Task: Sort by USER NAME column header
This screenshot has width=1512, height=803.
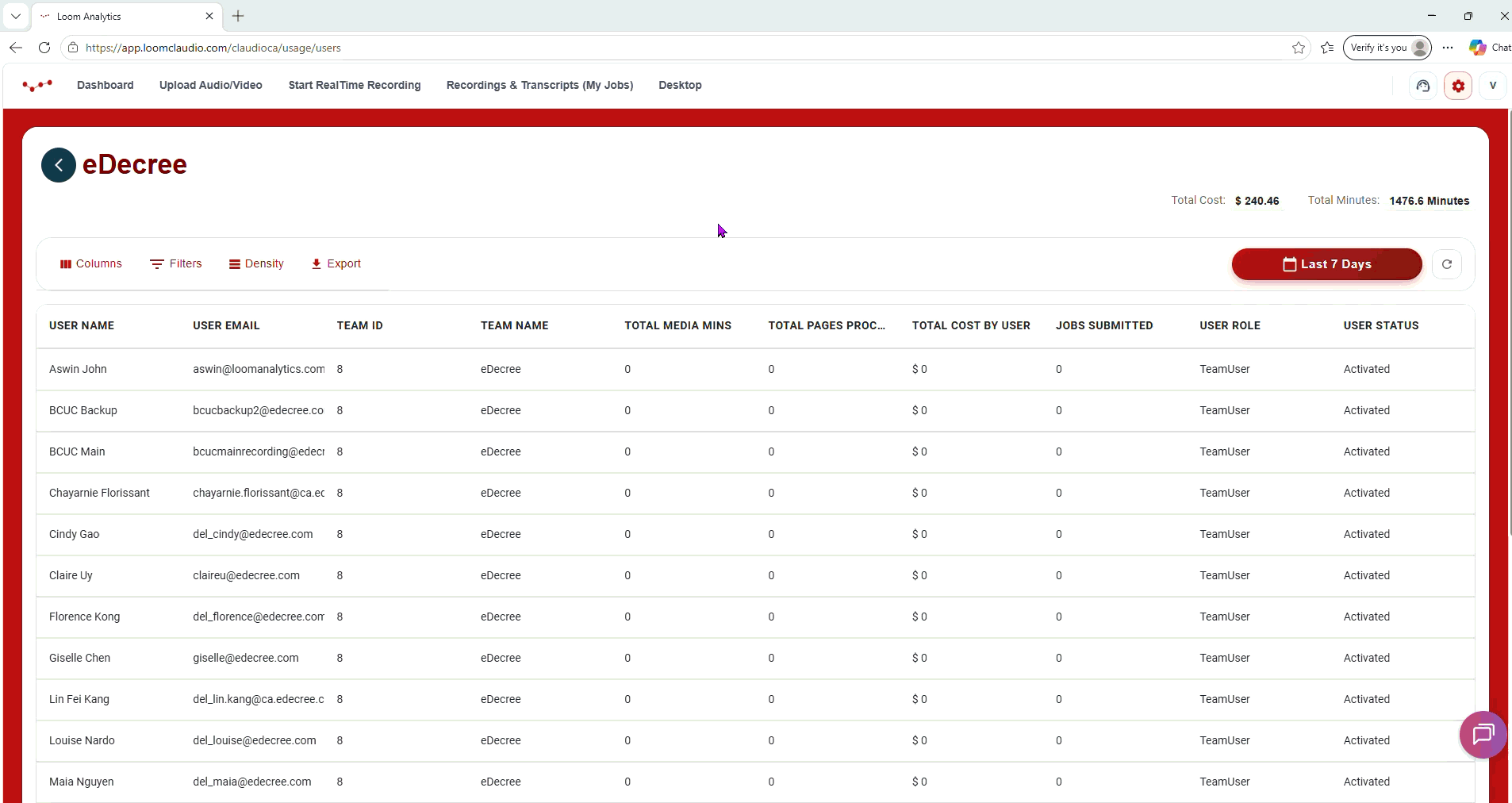Action: click(x=82, y=325)
